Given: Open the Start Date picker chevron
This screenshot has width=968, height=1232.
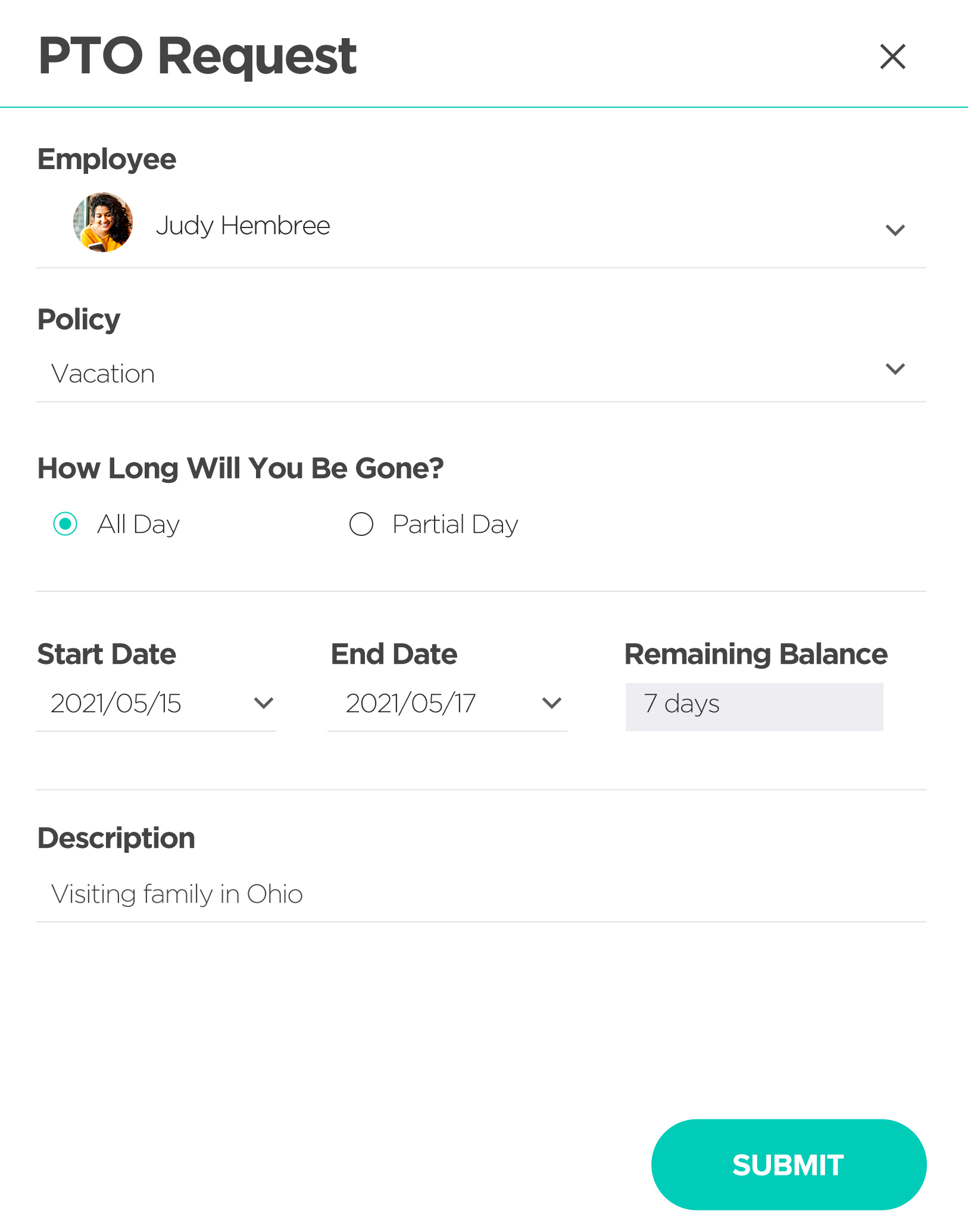Looking at the screenshot, I should click(x=263, y=703).
